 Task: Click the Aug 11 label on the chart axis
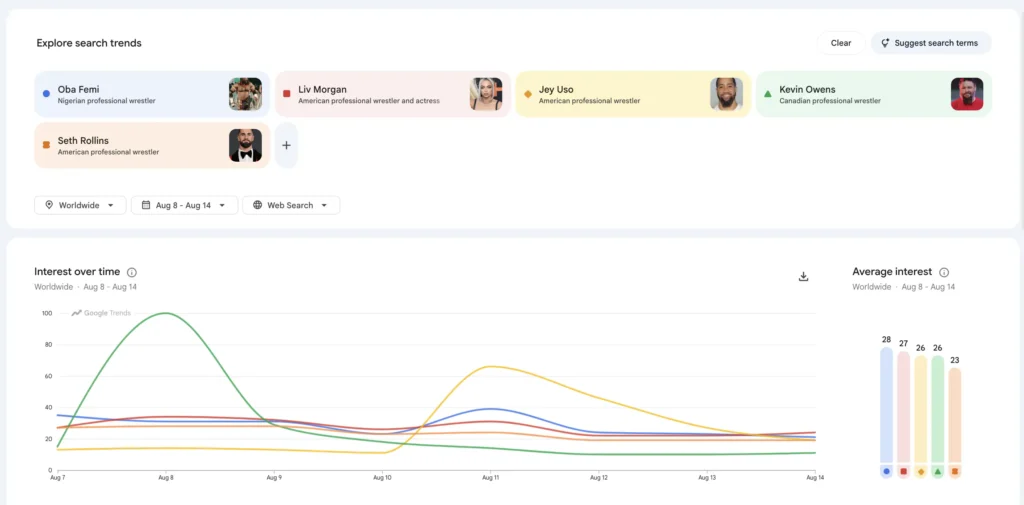point(490,478)
